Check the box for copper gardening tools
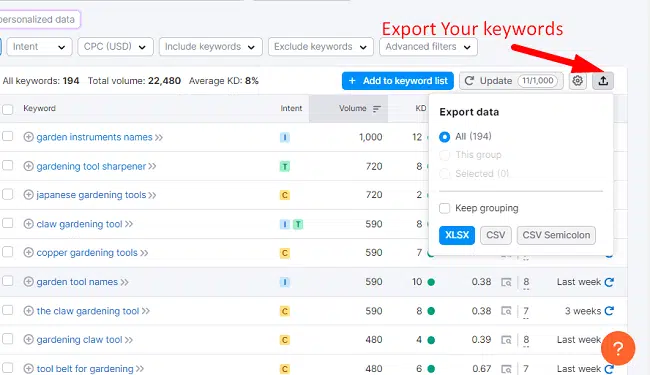This screenshot has width=650, height=375. click(7, 252)
